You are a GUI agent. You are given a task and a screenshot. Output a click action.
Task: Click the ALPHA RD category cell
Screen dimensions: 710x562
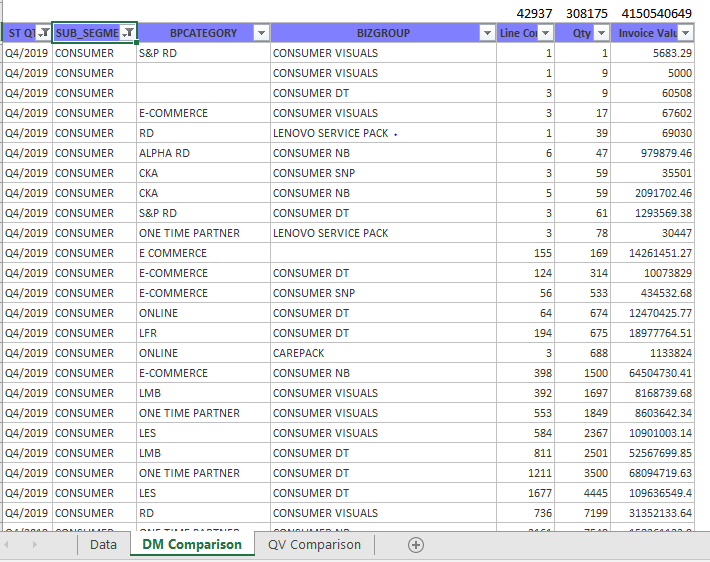point(203,153)
